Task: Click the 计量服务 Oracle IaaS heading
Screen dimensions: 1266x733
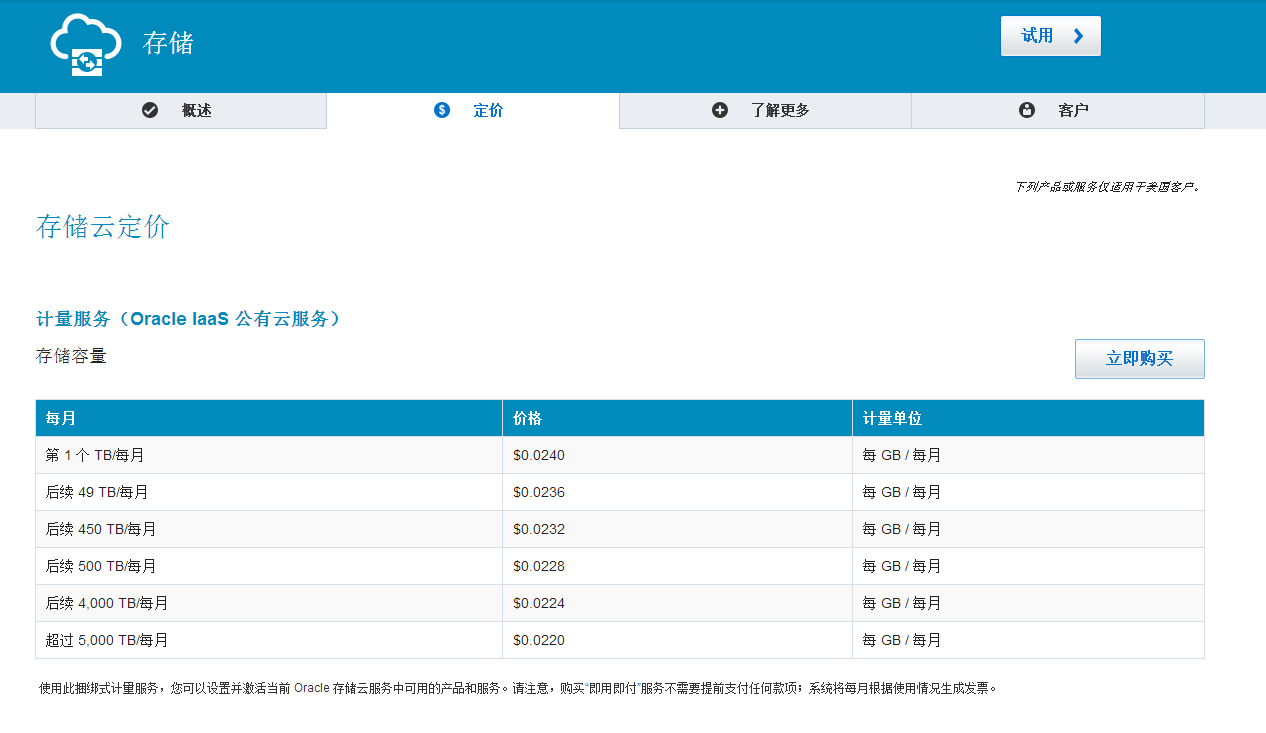Action: (191, 319)
